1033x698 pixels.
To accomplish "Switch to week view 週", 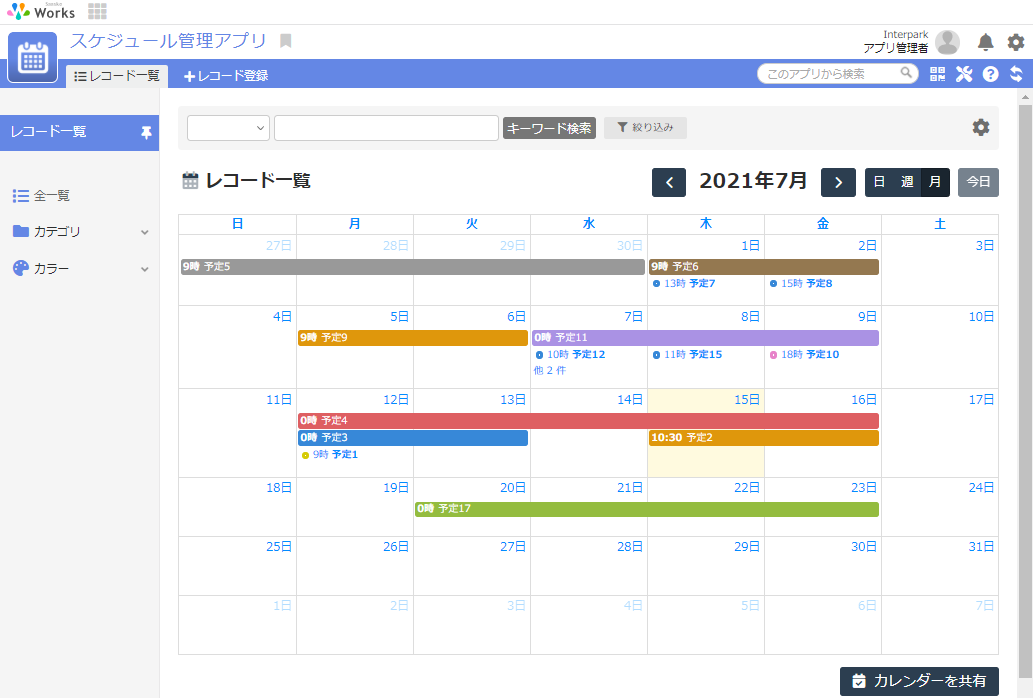I will (907, 182).
